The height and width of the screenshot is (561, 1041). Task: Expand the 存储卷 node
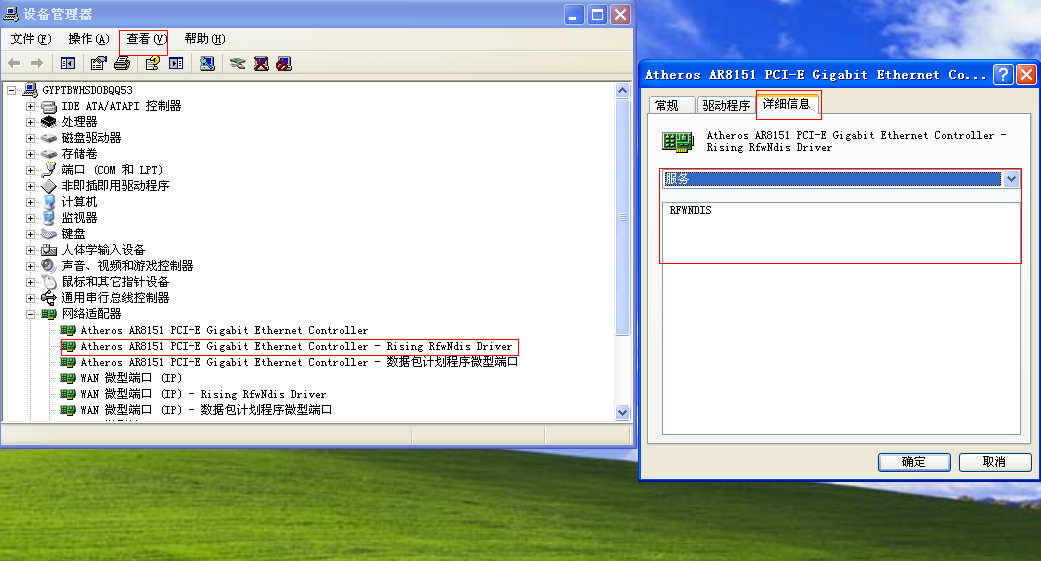[x=31, y=154]
